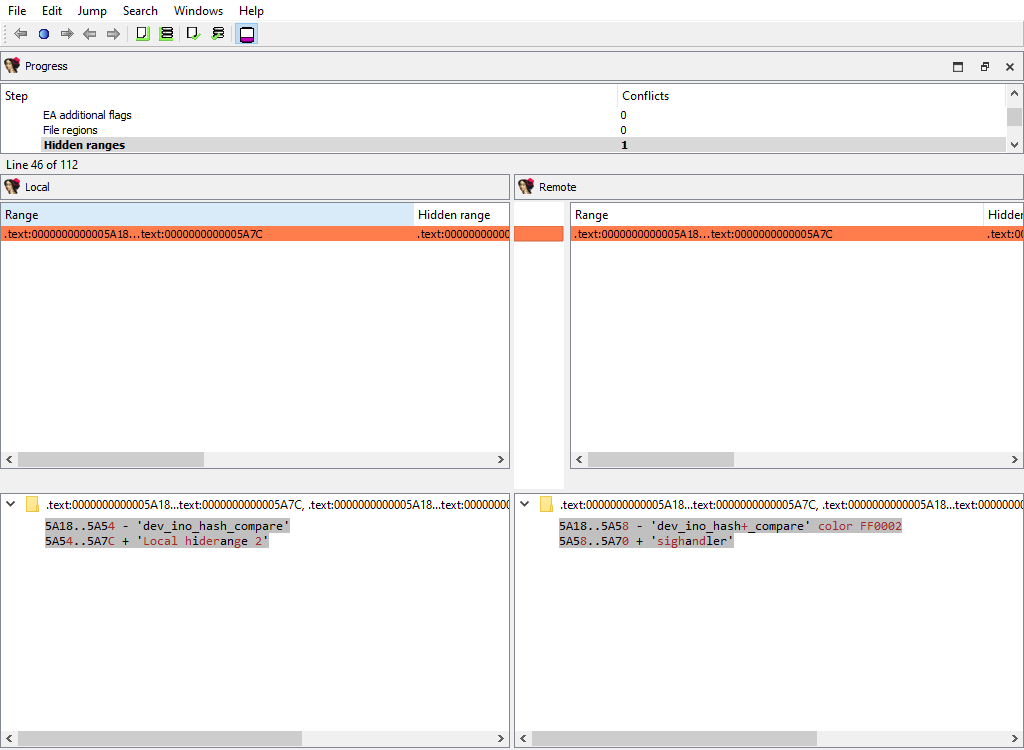Click the green single-page icon in toolbar
This screenshot has width=1024, height=750.
142,34
